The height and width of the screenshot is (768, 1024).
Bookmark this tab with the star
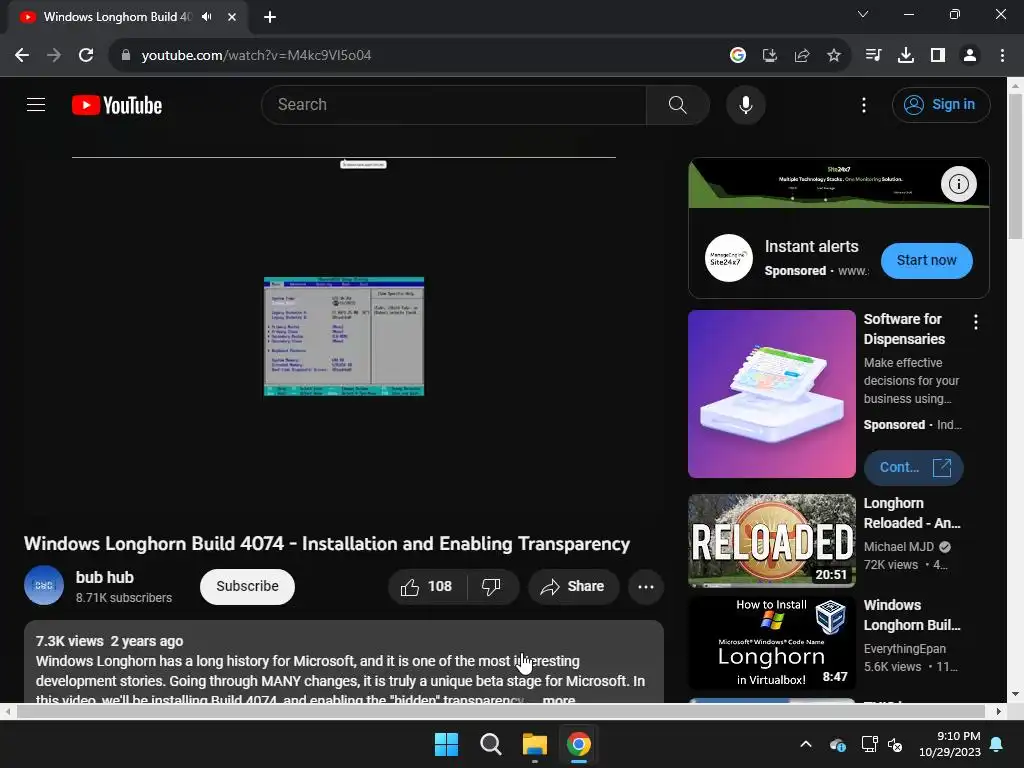point(833,56)
